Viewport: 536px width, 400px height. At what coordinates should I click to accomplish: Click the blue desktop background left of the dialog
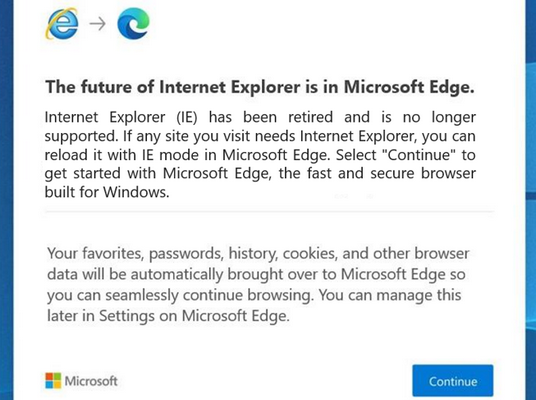point(6,200)
